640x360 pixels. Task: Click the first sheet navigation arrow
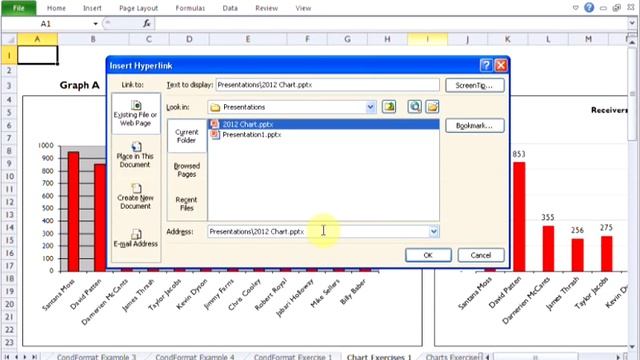coord(7,356)
